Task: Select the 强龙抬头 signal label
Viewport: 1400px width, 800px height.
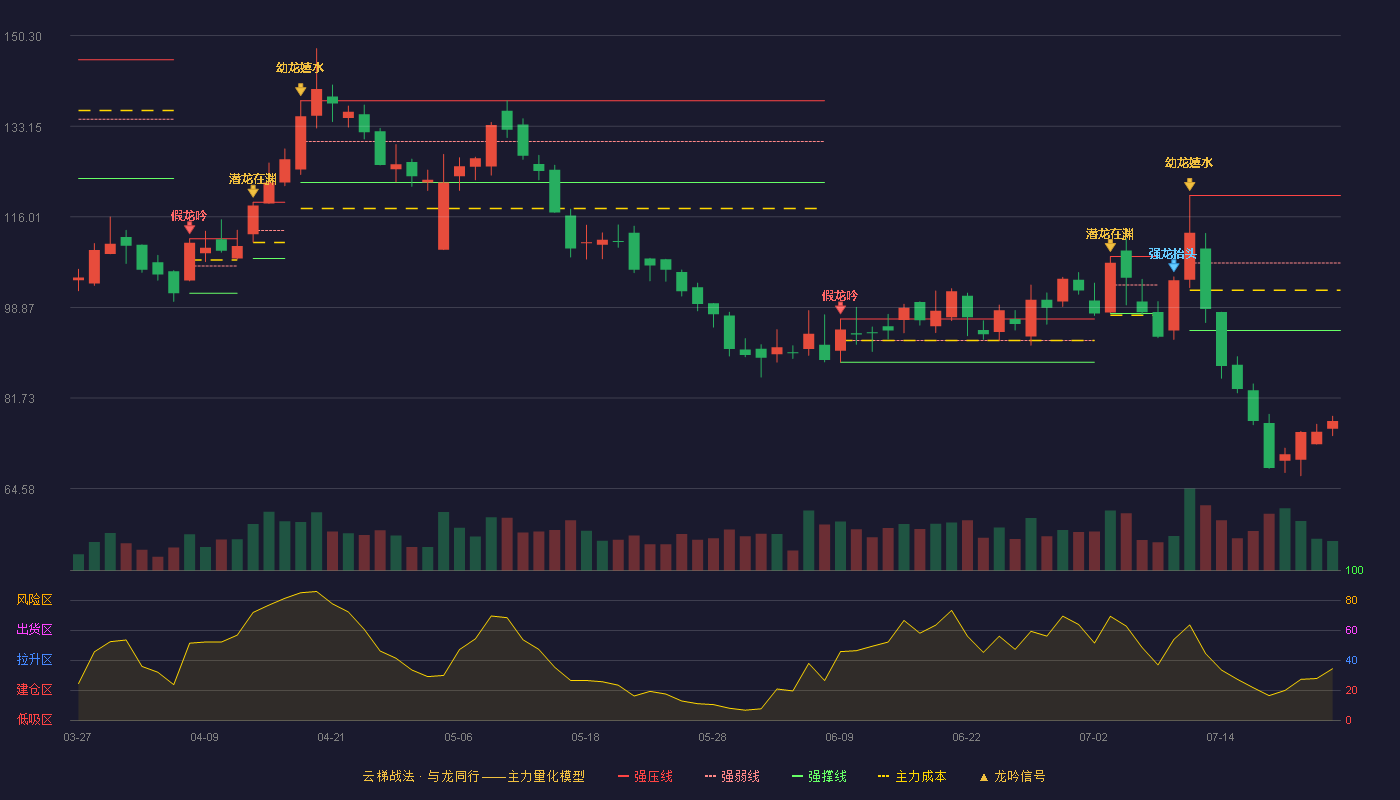Action: [1172, 254]
